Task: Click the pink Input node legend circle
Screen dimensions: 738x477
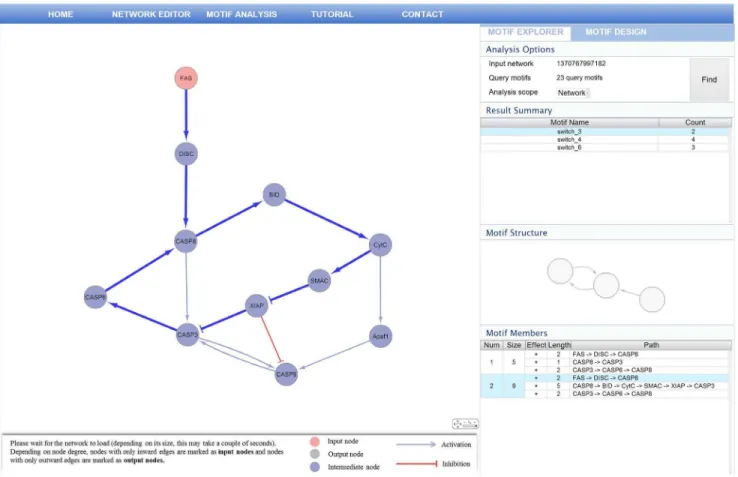Action: 314,441
